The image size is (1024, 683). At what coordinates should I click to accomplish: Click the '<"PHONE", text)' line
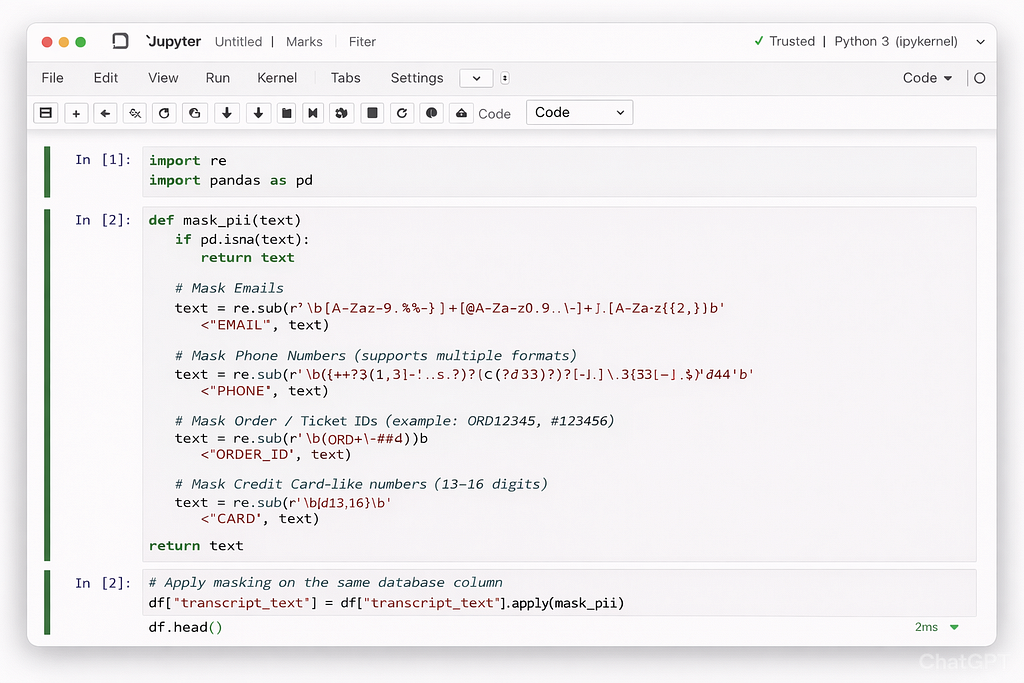(264, 391)
